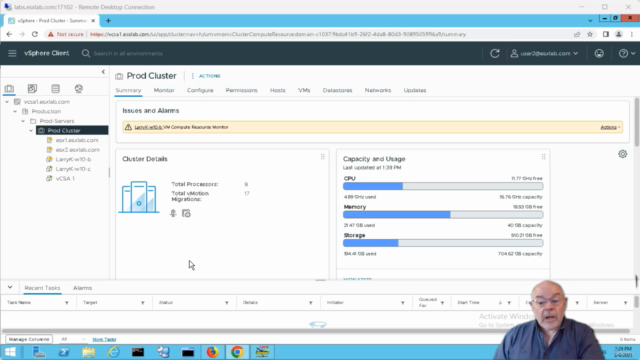The width and height of the screenshot is (640, 360).
Task: Click the Cluster Details card drag handle
Action: pyautogui.click(x=322, y=157)
